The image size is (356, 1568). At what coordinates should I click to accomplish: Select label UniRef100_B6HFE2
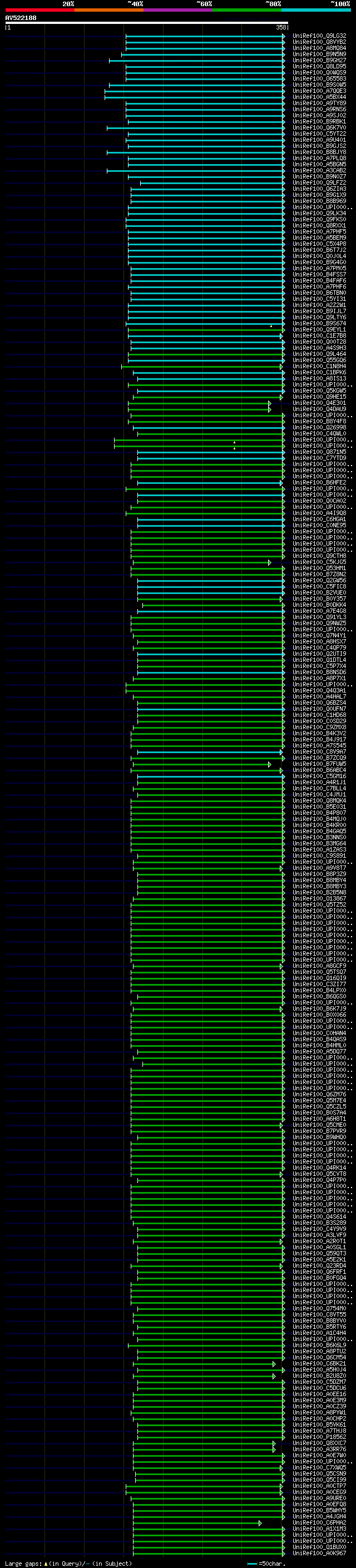point(319,482)
